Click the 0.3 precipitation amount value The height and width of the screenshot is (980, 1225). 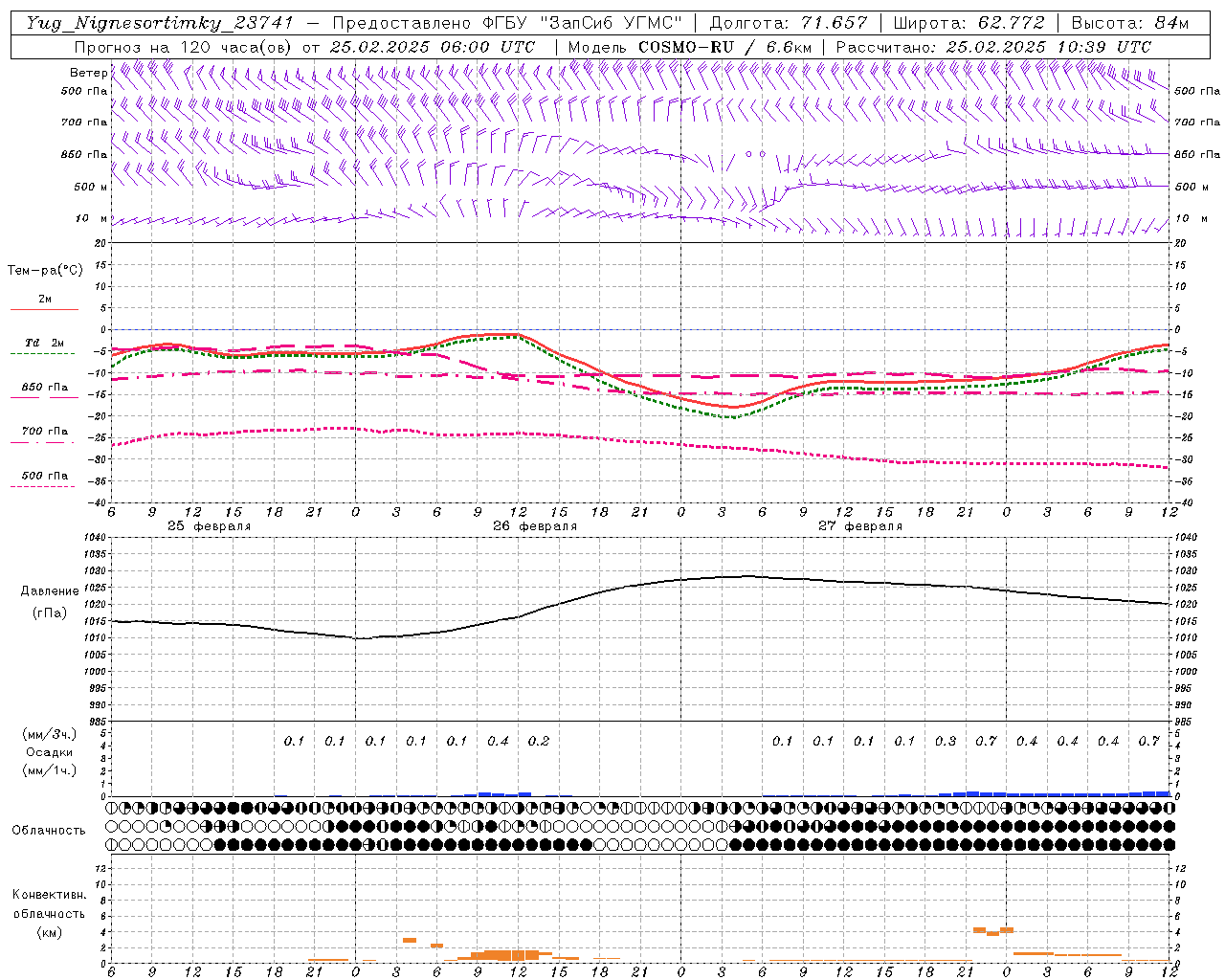click(x=946, y=741)
